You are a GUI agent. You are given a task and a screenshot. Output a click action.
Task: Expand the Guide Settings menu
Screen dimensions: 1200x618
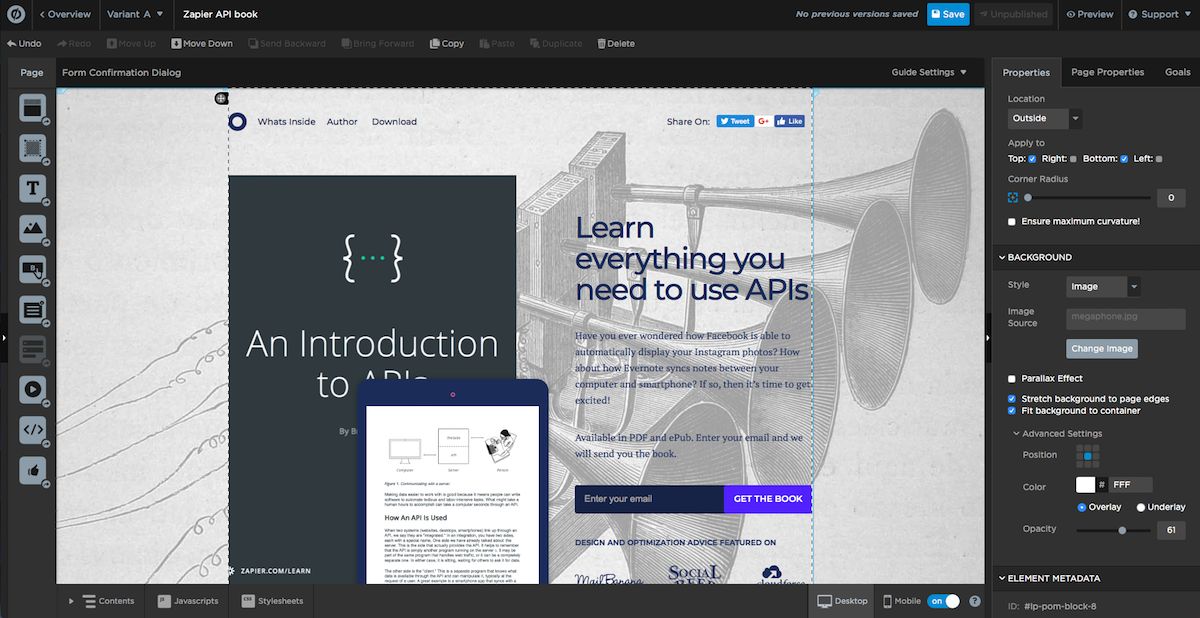pyautogui.click(x=929, y=72)
